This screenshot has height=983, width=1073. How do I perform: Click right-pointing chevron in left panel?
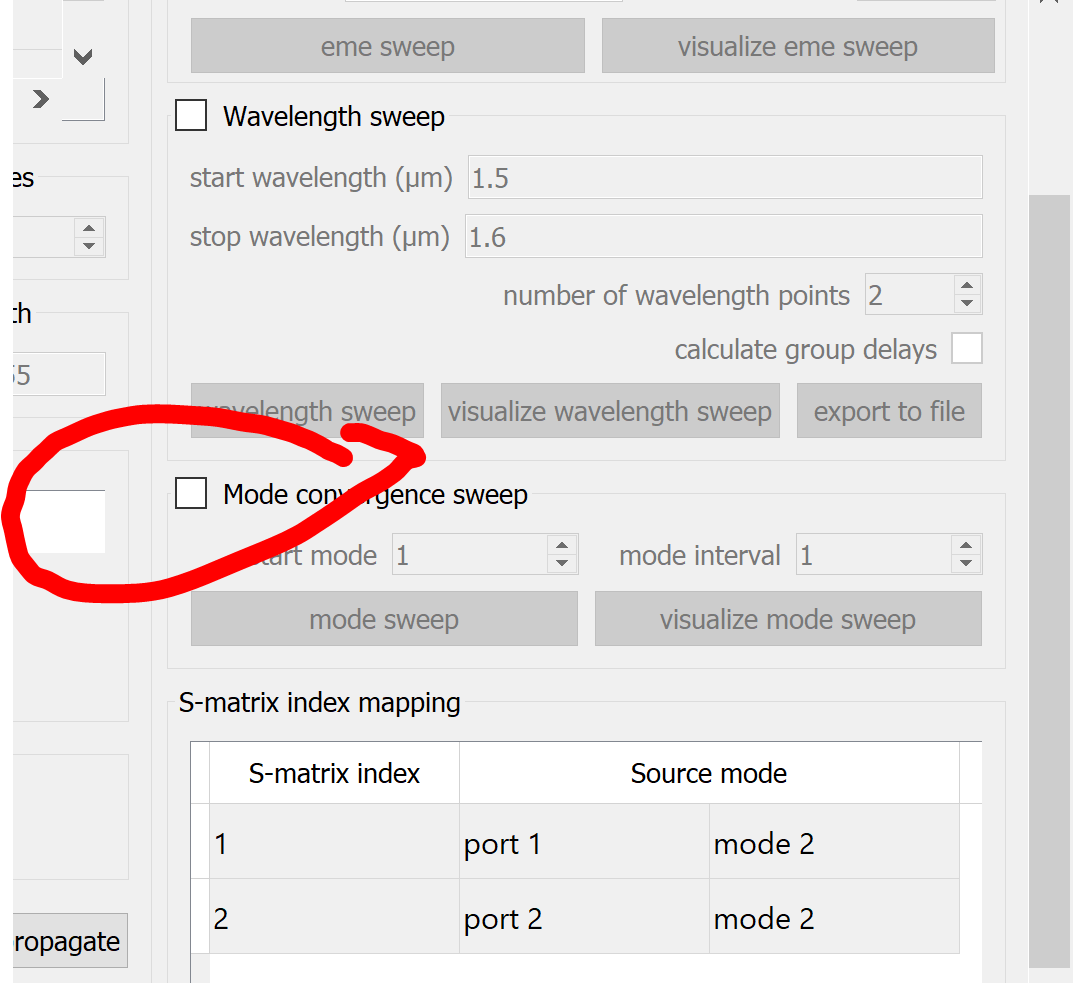41,99
